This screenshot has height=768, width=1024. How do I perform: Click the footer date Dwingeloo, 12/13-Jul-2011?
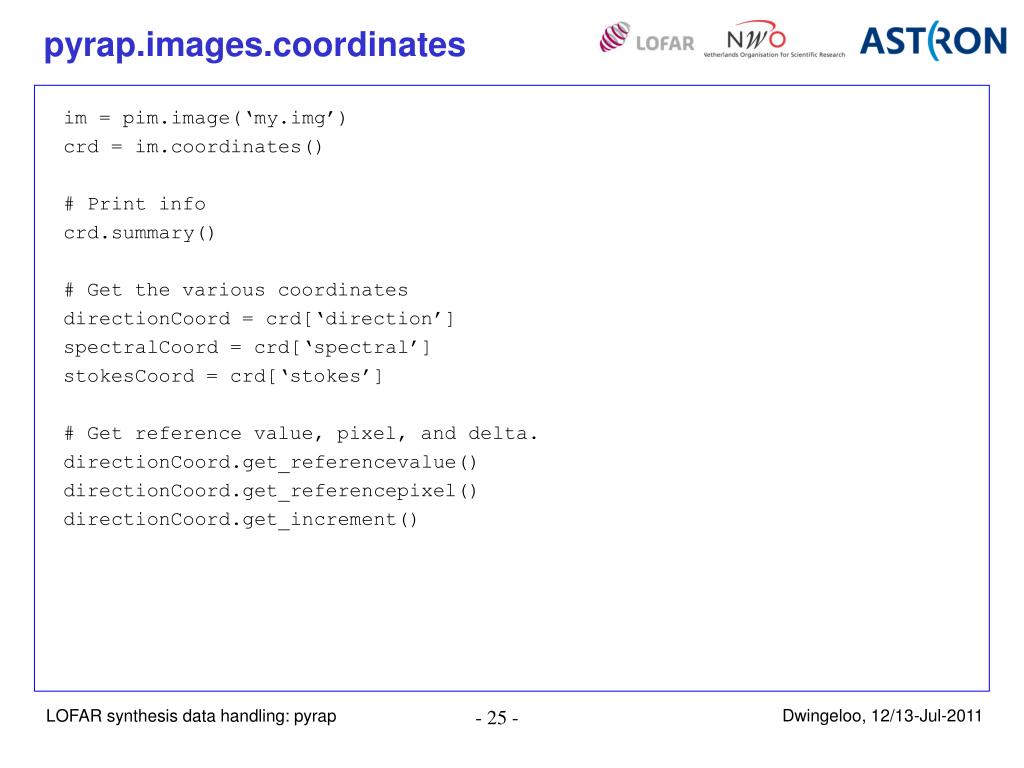point(882,716)
